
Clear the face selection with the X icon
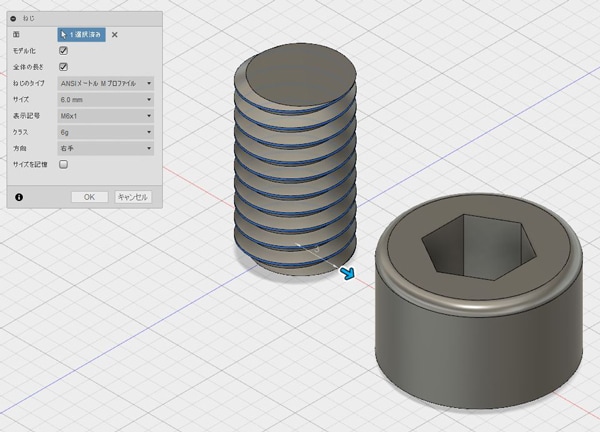coord(114,35)
